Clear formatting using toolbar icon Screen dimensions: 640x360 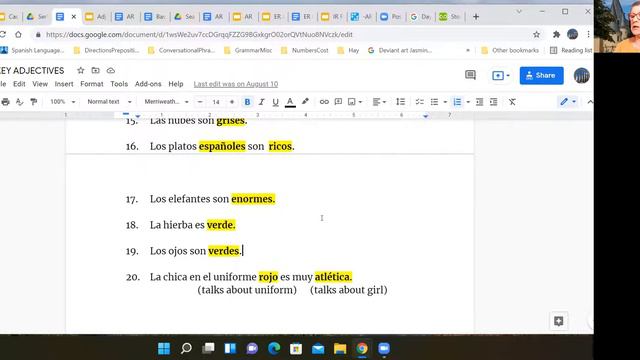512,102
